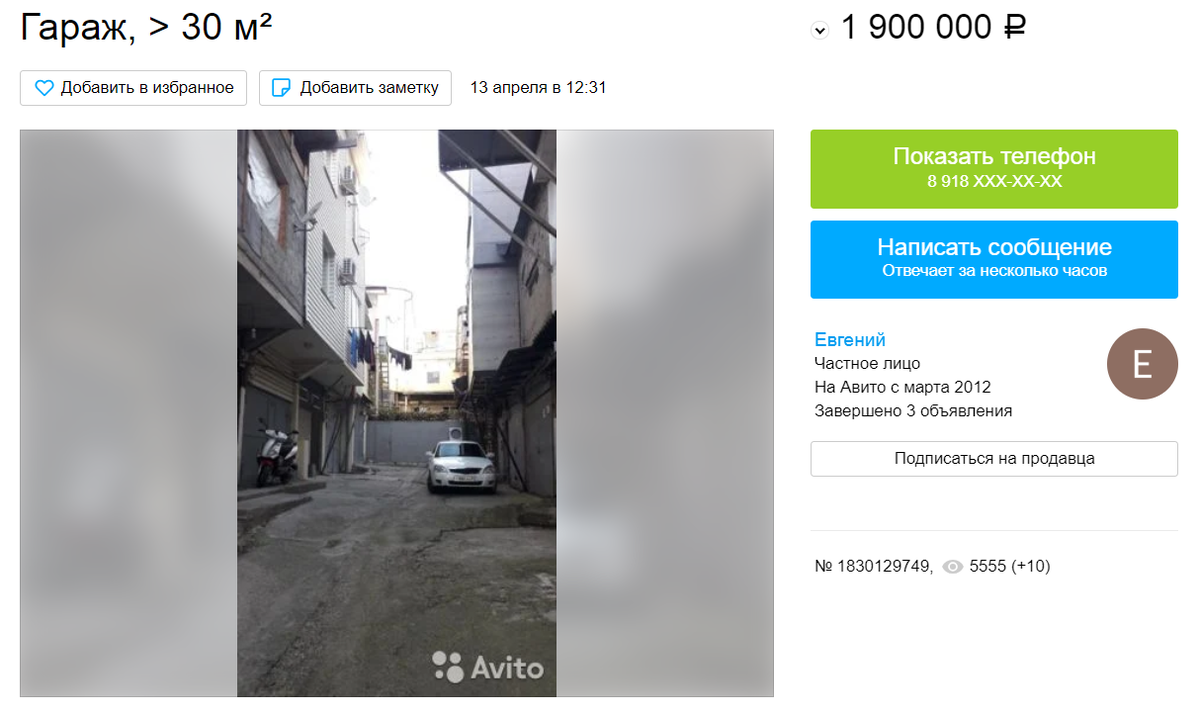This screenshot has height=715, width=1200.
Task: Open the garage photo in the gallery
Action: pos(396,413)
